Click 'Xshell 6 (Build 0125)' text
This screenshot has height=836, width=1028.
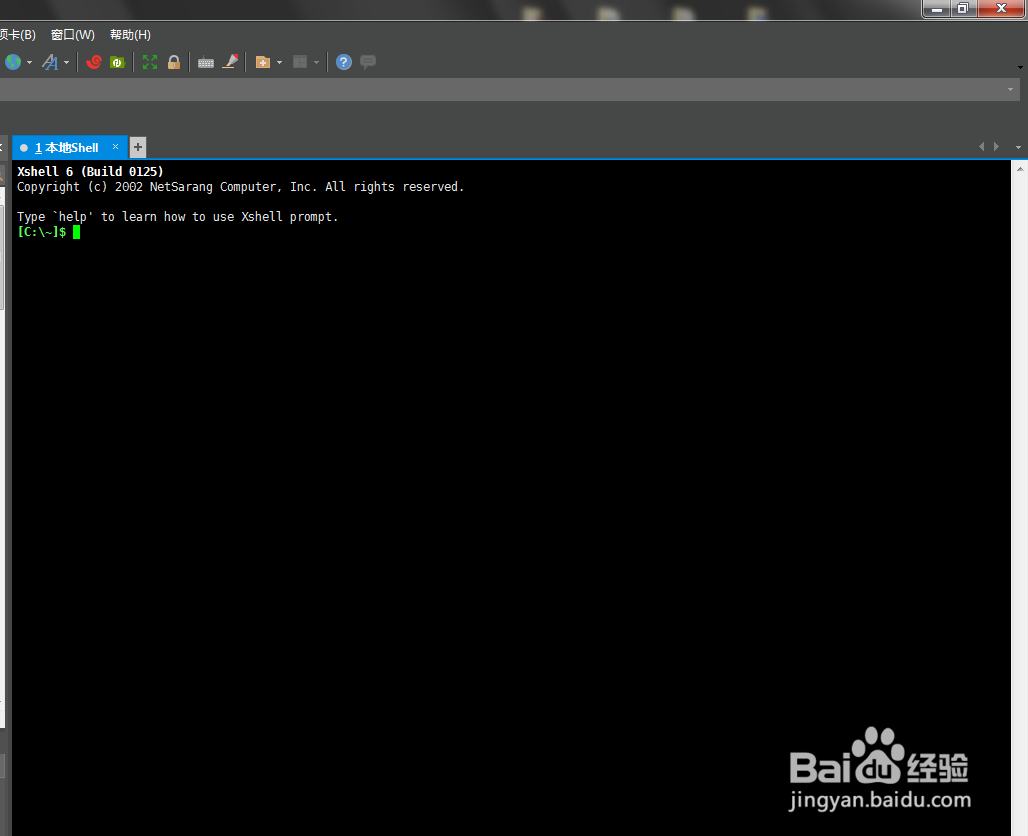click(x=90, y=172)
